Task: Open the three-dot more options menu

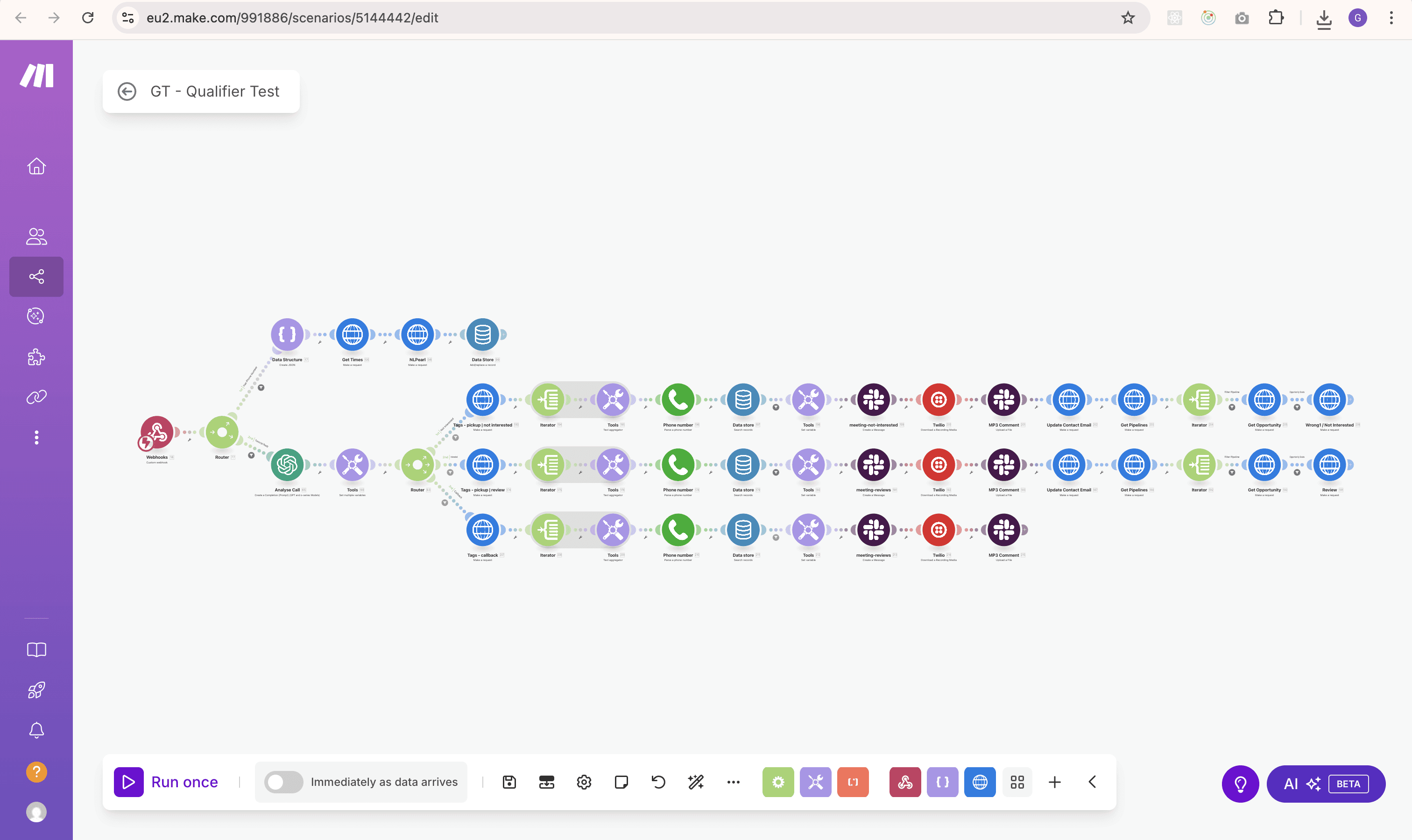Action: pyautogui.click(x=733, y=782)
